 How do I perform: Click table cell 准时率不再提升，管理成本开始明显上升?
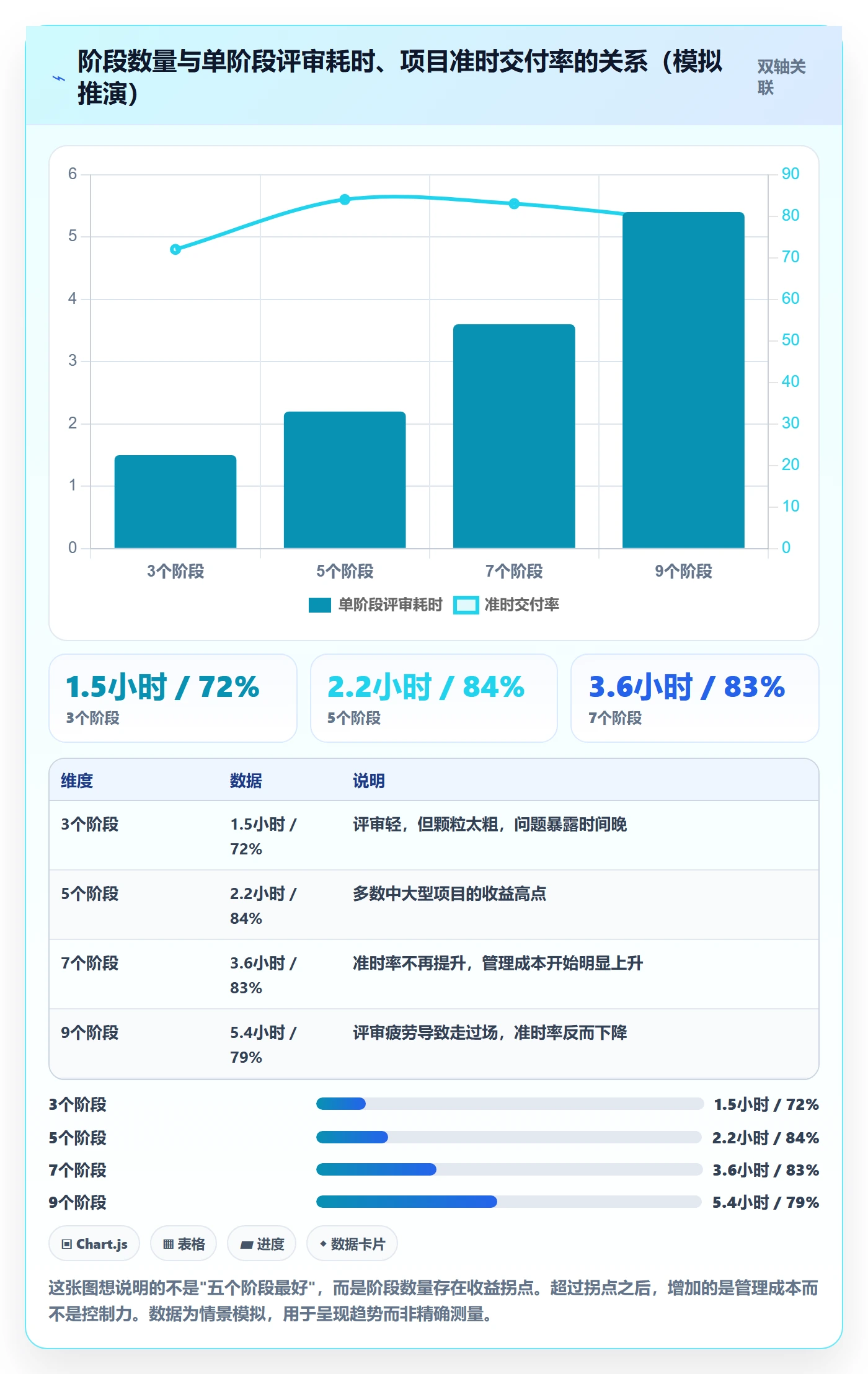(x=498, y=963)
